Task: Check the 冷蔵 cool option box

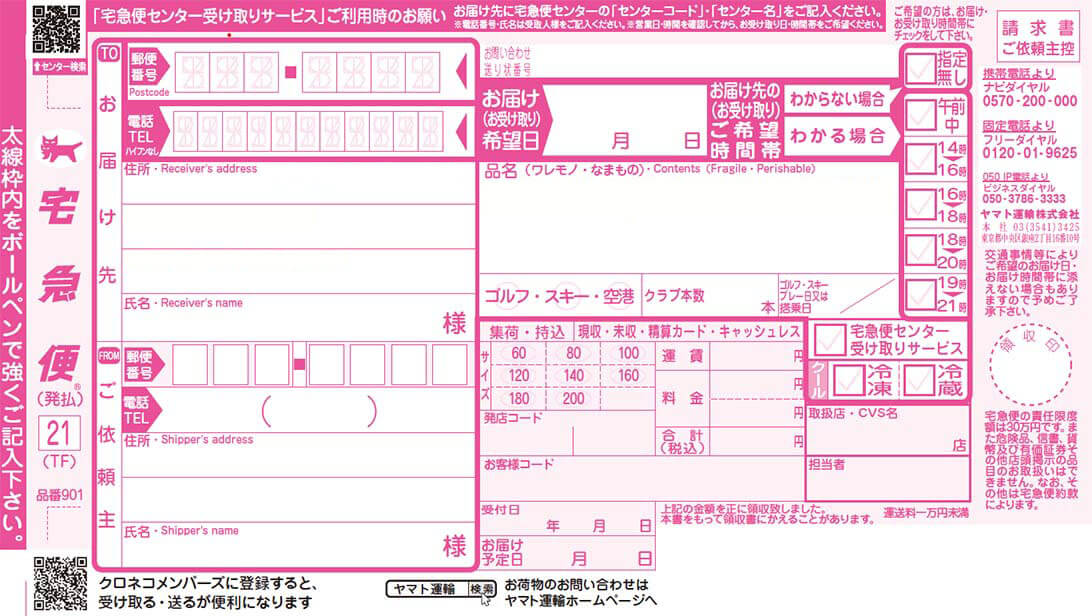Action: tap(918, 381)
